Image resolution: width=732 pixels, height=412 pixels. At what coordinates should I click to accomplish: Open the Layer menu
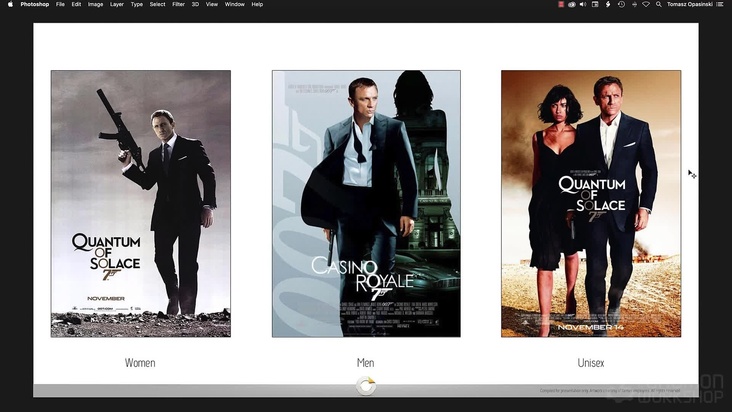(117, 4)
